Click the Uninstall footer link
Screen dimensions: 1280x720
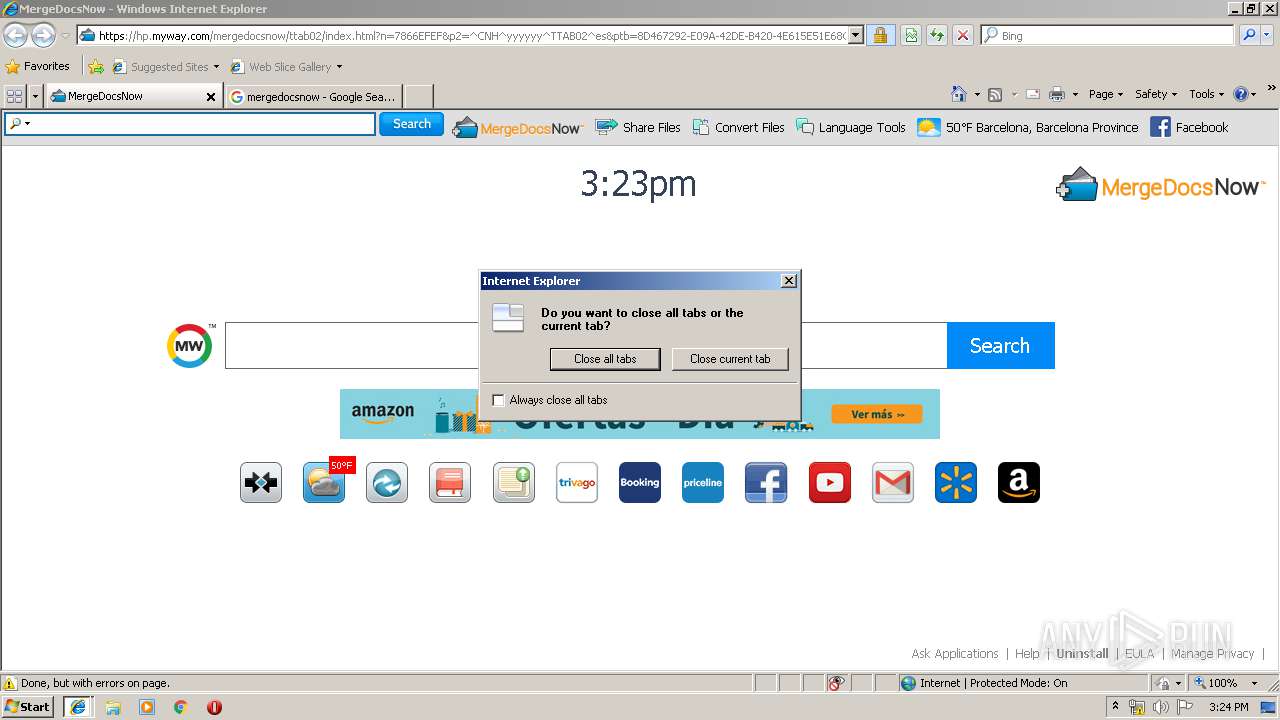pos(1082,654)
